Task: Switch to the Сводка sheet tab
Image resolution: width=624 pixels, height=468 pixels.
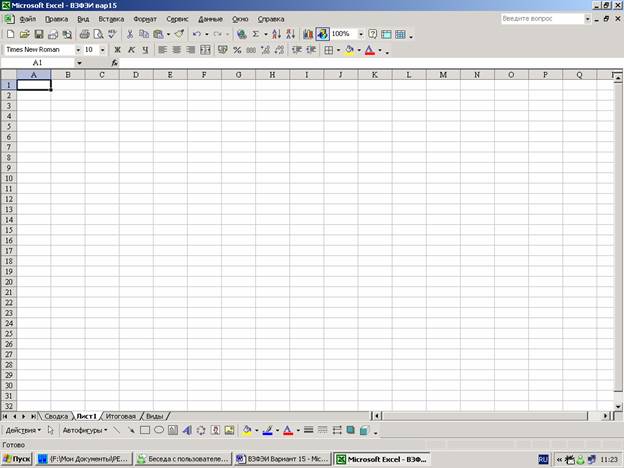Action: pyautogui.click(x=56, y=416)
